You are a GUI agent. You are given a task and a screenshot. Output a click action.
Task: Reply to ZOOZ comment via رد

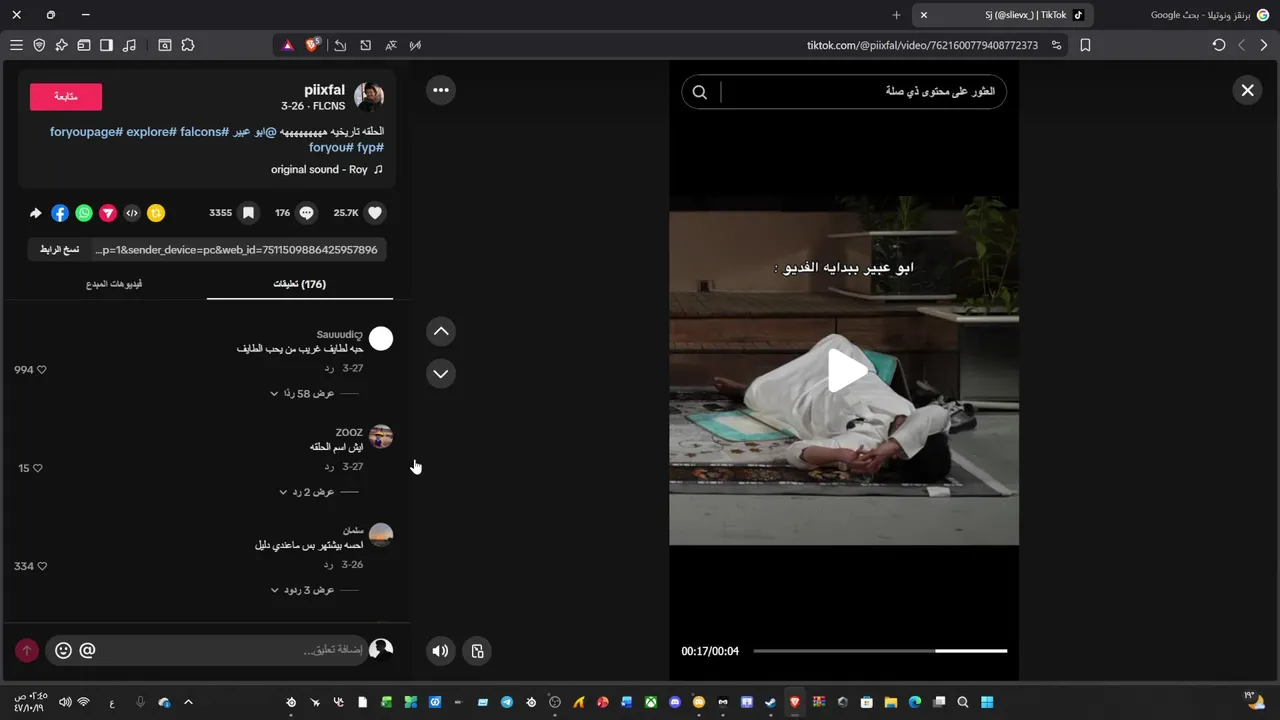tap(328, 467)
